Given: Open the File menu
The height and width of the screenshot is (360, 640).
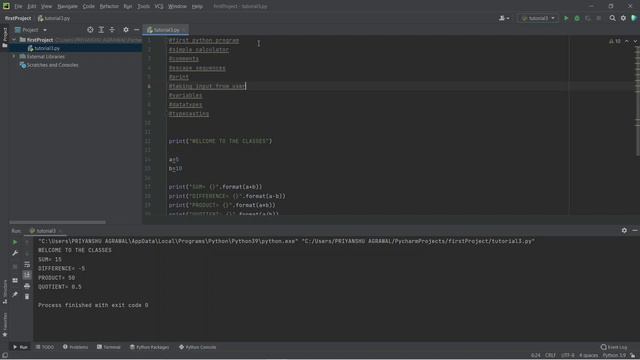Looking at the screenshot, I should (x=18, y=7).
